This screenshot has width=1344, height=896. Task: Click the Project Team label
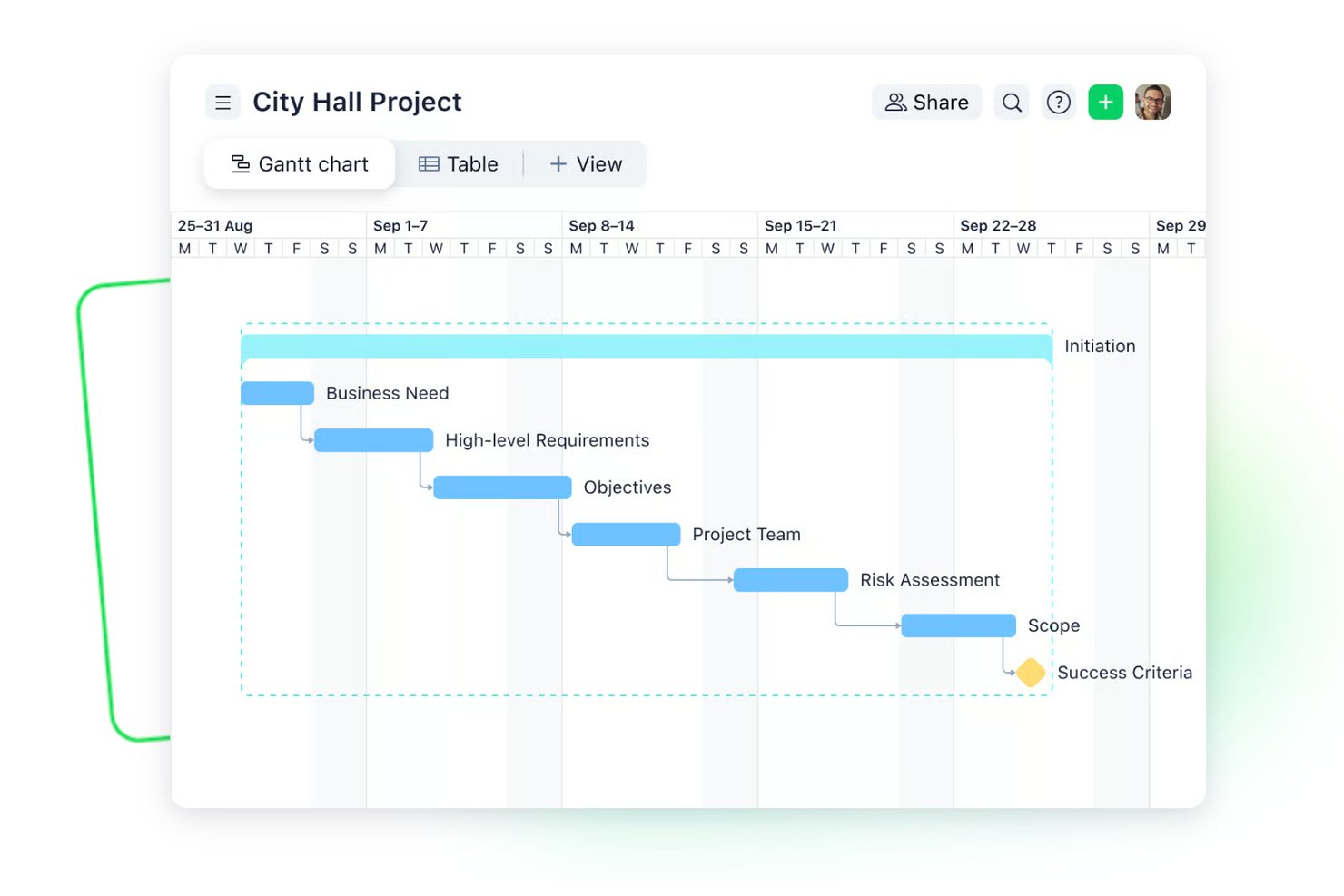point(746,535)
